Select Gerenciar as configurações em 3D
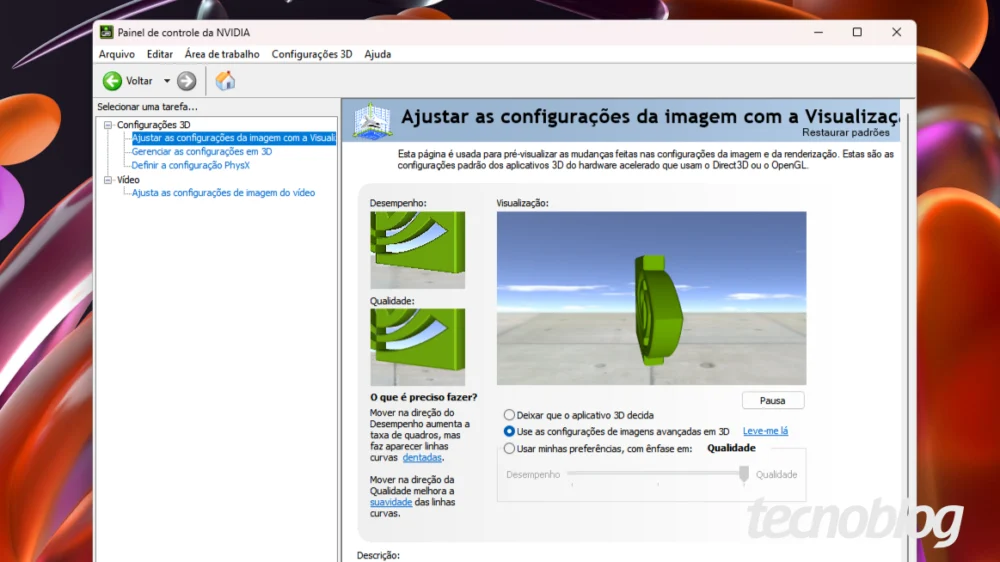Image resolution: width=1000 pixels, height=562 pixels. [202, 152]
